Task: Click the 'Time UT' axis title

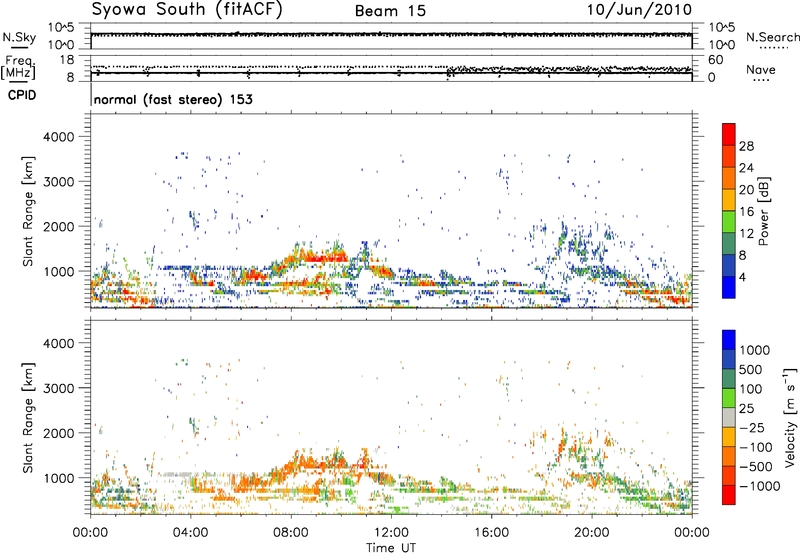Action: point(391,547)
